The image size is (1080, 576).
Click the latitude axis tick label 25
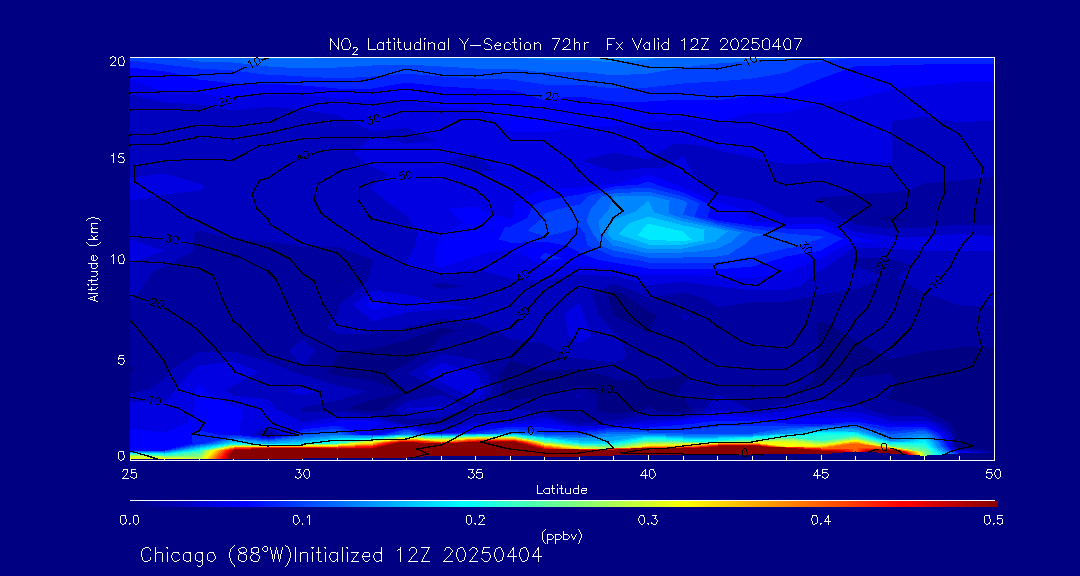(129, 473)
